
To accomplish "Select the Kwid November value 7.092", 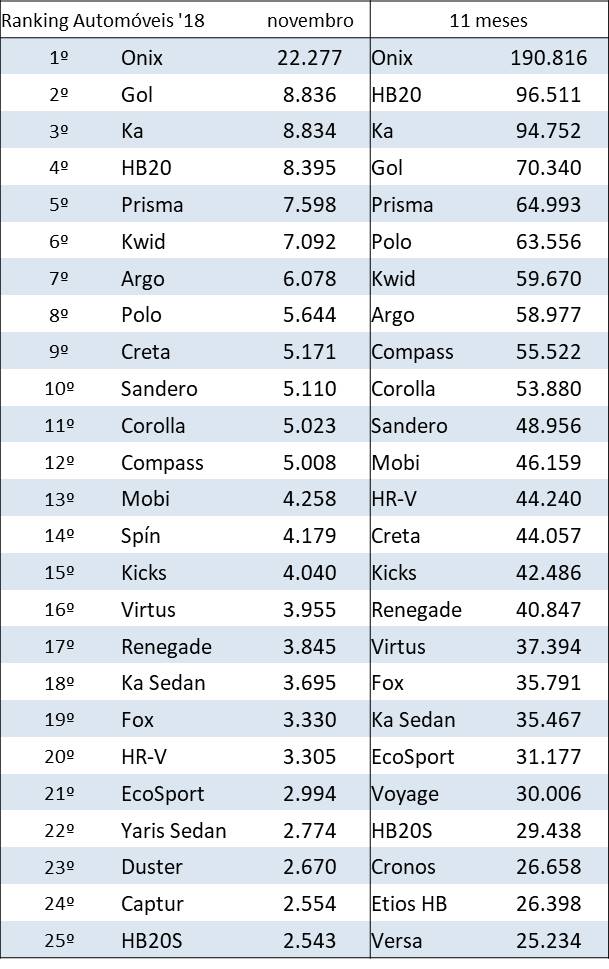I will tap(312, 242).
